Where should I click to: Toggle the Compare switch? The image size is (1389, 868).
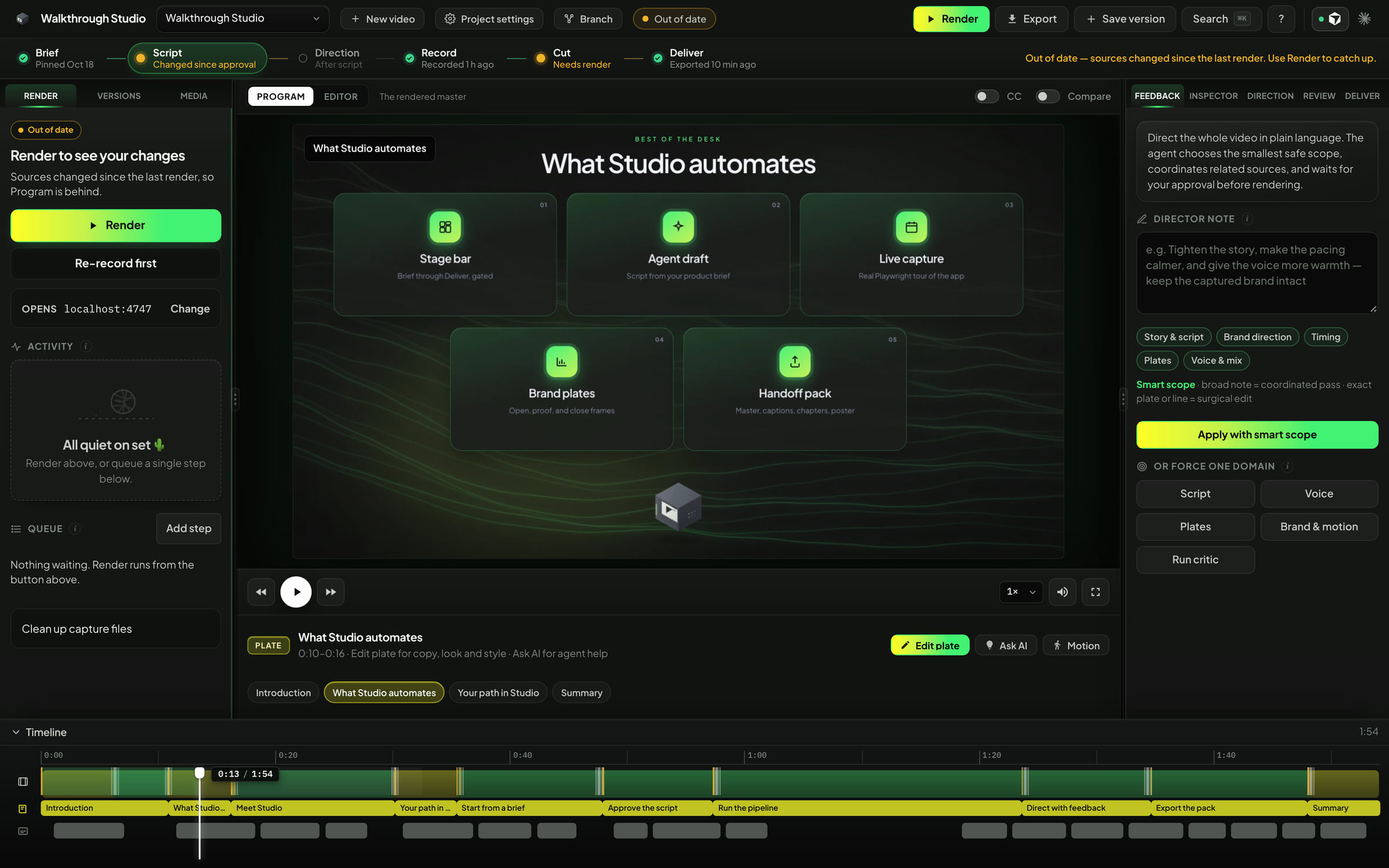click(1047, 96)
